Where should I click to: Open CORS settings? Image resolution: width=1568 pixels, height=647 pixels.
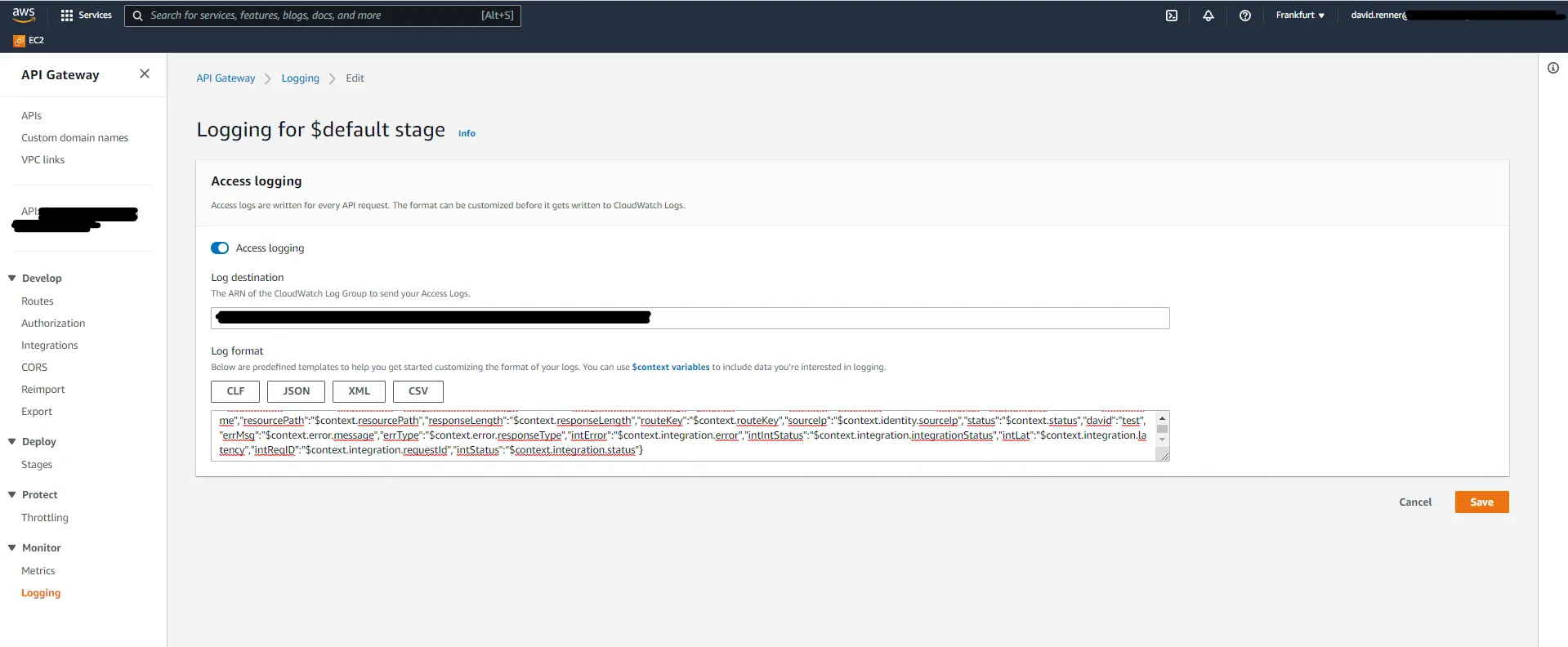coord(34,368)
